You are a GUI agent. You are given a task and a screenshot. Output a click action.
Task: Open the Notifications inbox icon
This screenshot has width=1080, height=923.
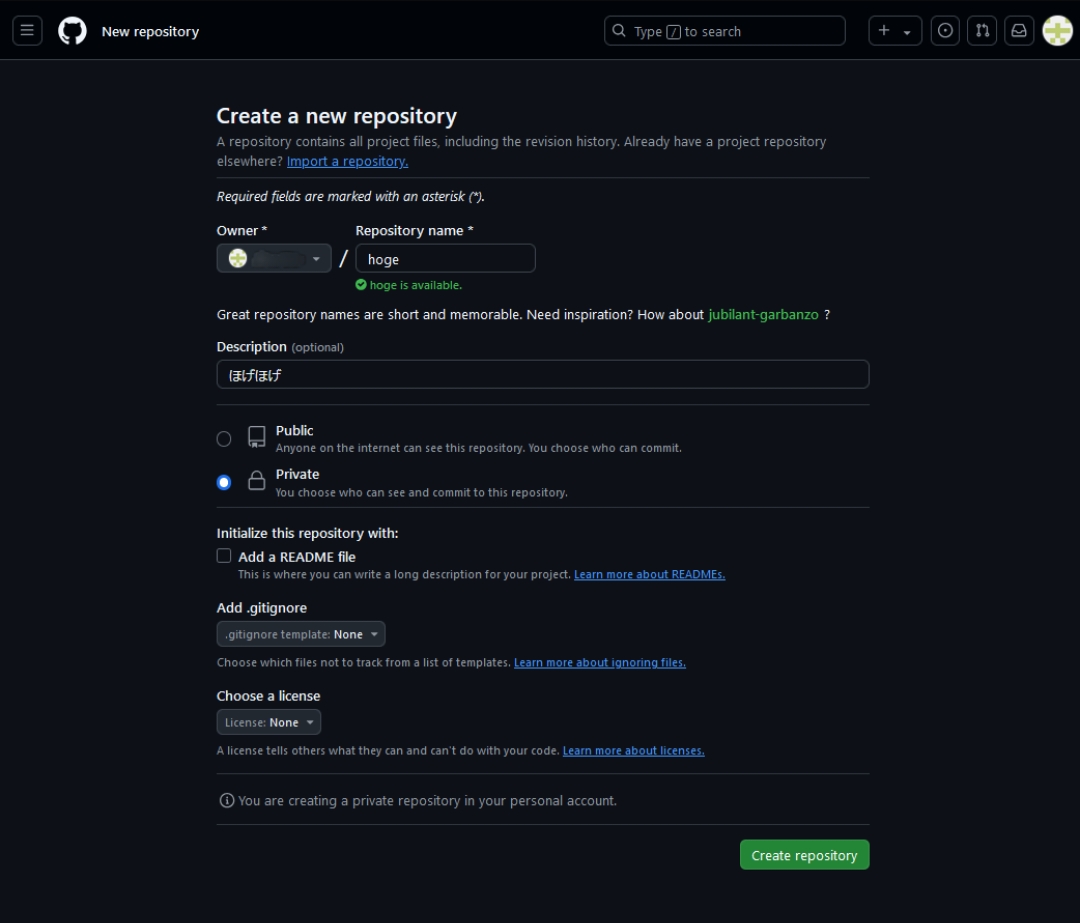coord(1019,31)
